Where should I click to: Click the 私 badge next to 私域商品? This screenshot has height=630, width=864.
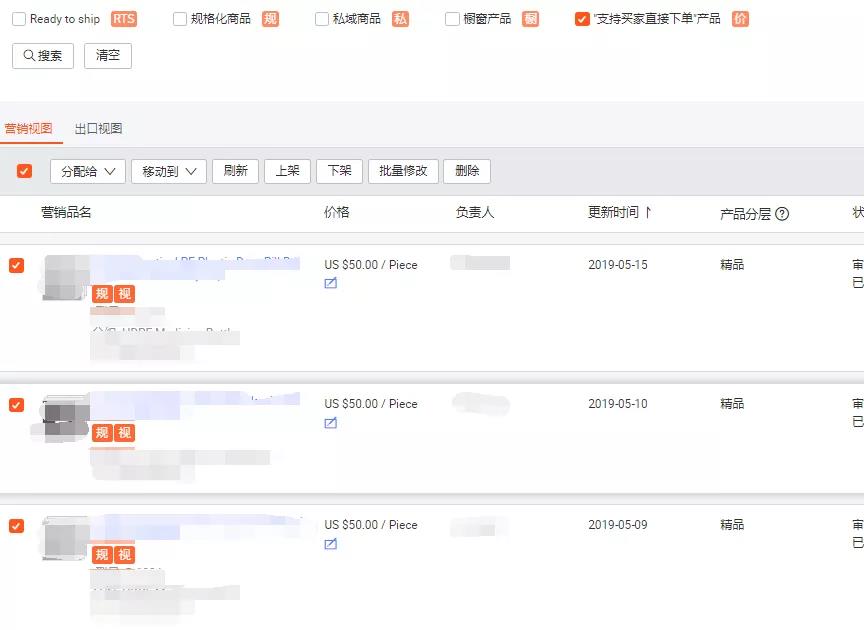(x=400, y=18)
